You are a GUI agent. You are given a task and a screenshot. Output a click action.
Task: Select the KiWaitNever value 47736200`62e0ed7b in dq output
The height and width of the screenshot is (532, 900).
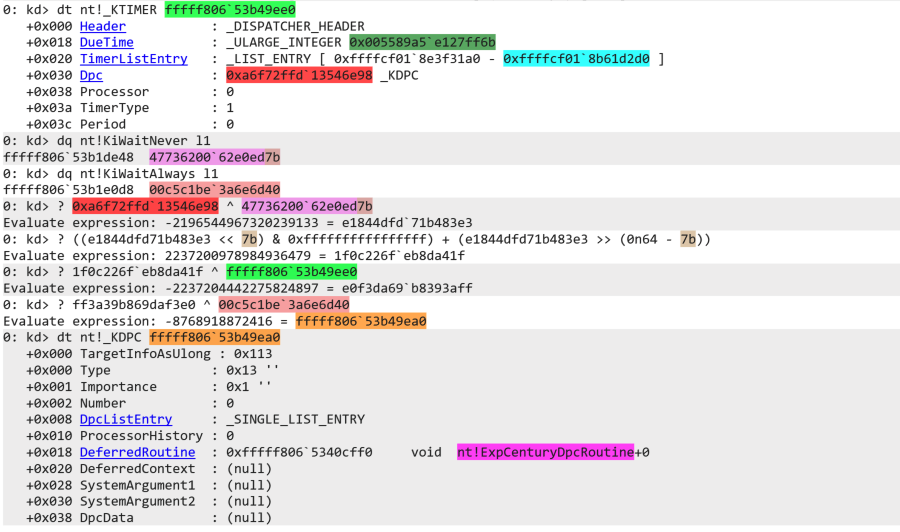[x=215, y=157]
